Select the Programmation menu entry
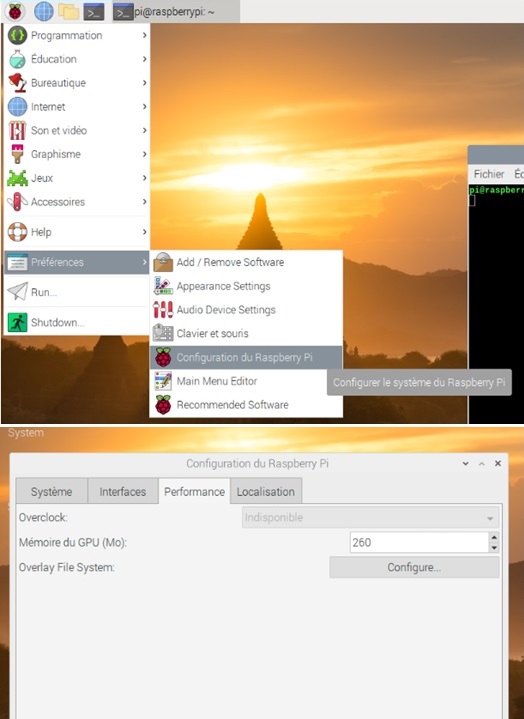The width and height of the screenshot is (524, 719). pyautogui.click(x=77, y=35)
